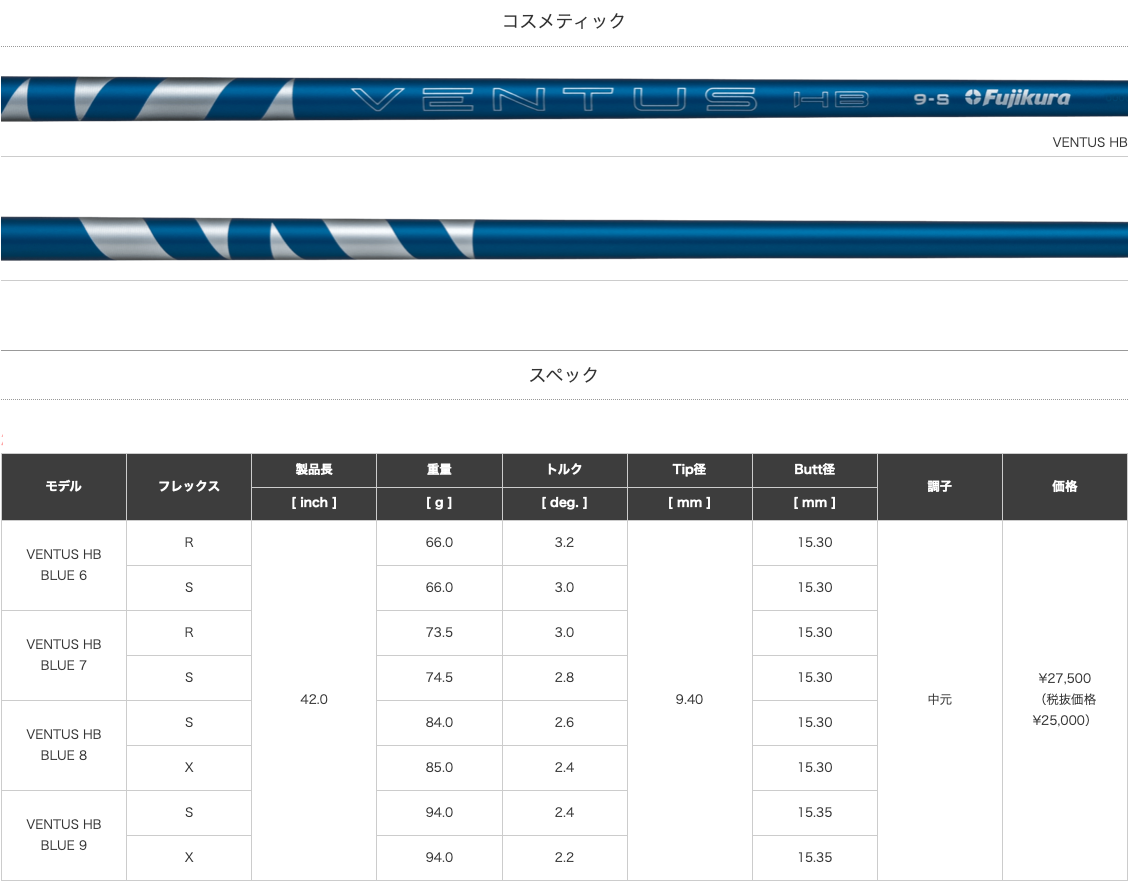Click the 3.2 torque value
This screenshot has height=892, width=1128.
(564, 542)
